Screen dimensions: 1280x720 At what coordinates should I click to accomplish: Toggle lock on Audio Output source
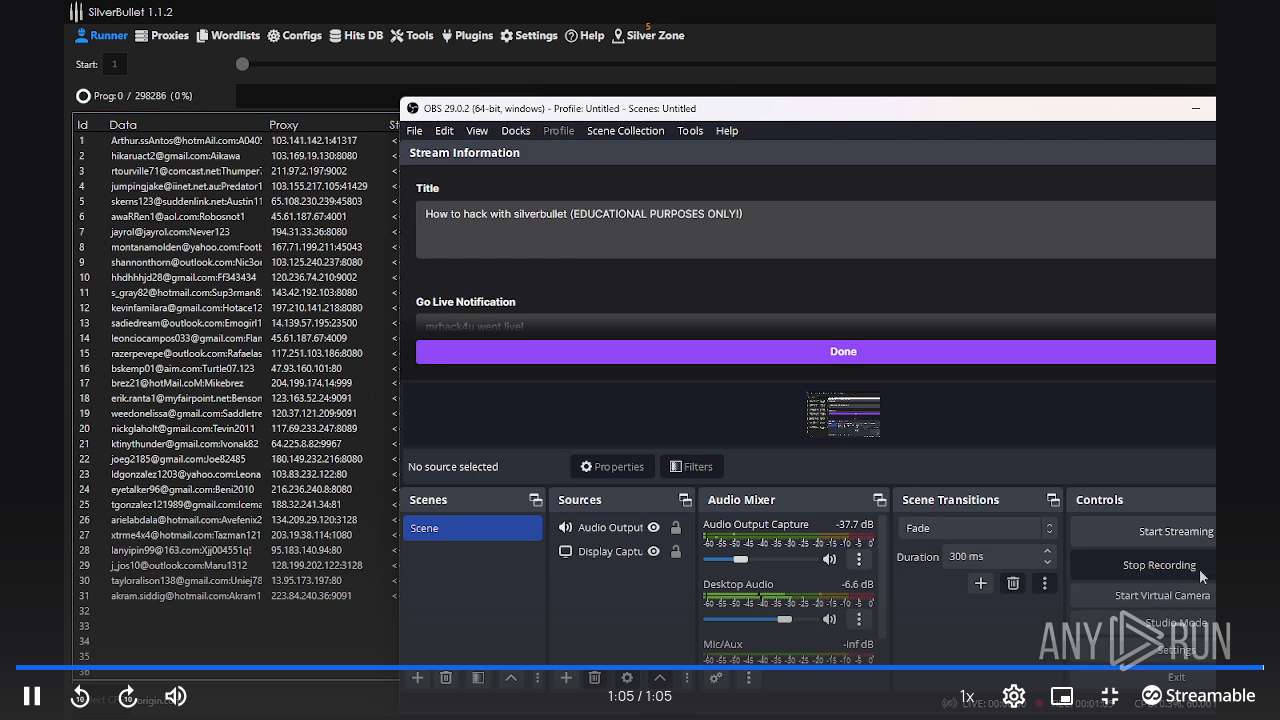pyautogui.click(x=676, y=527)
